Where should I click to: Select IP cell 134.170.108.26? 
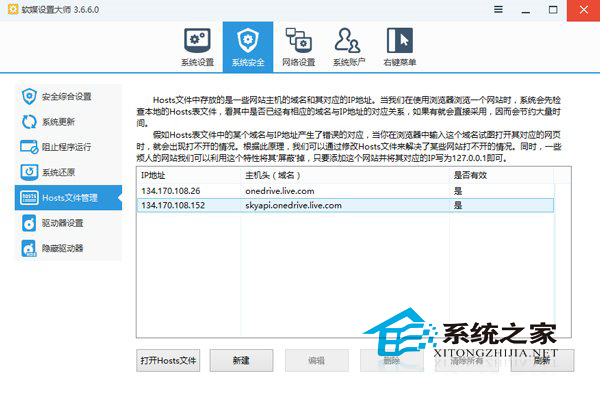pyautogui.click(x=171, y=191)
